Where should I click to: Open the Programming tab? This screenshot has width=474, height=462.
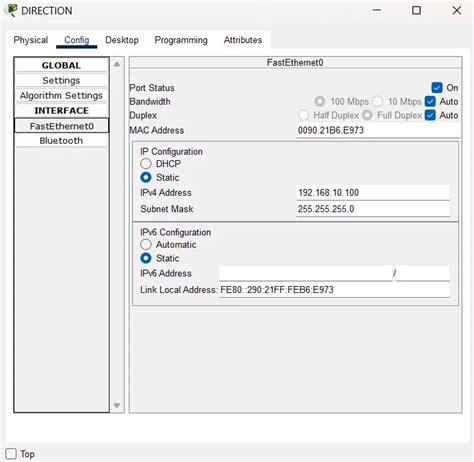coord(181,40)
